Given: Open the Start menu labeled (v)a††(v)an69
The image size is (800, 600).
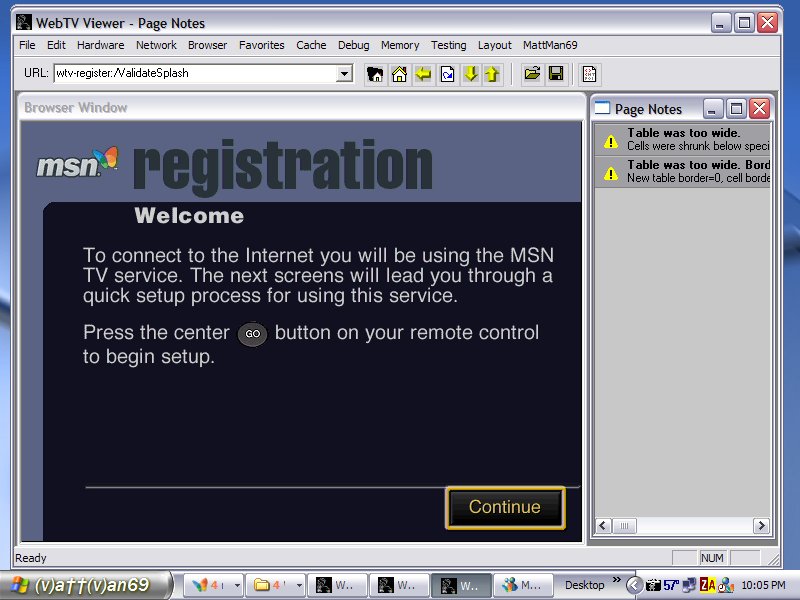Looking at the screenshot, I should [85, 585].
